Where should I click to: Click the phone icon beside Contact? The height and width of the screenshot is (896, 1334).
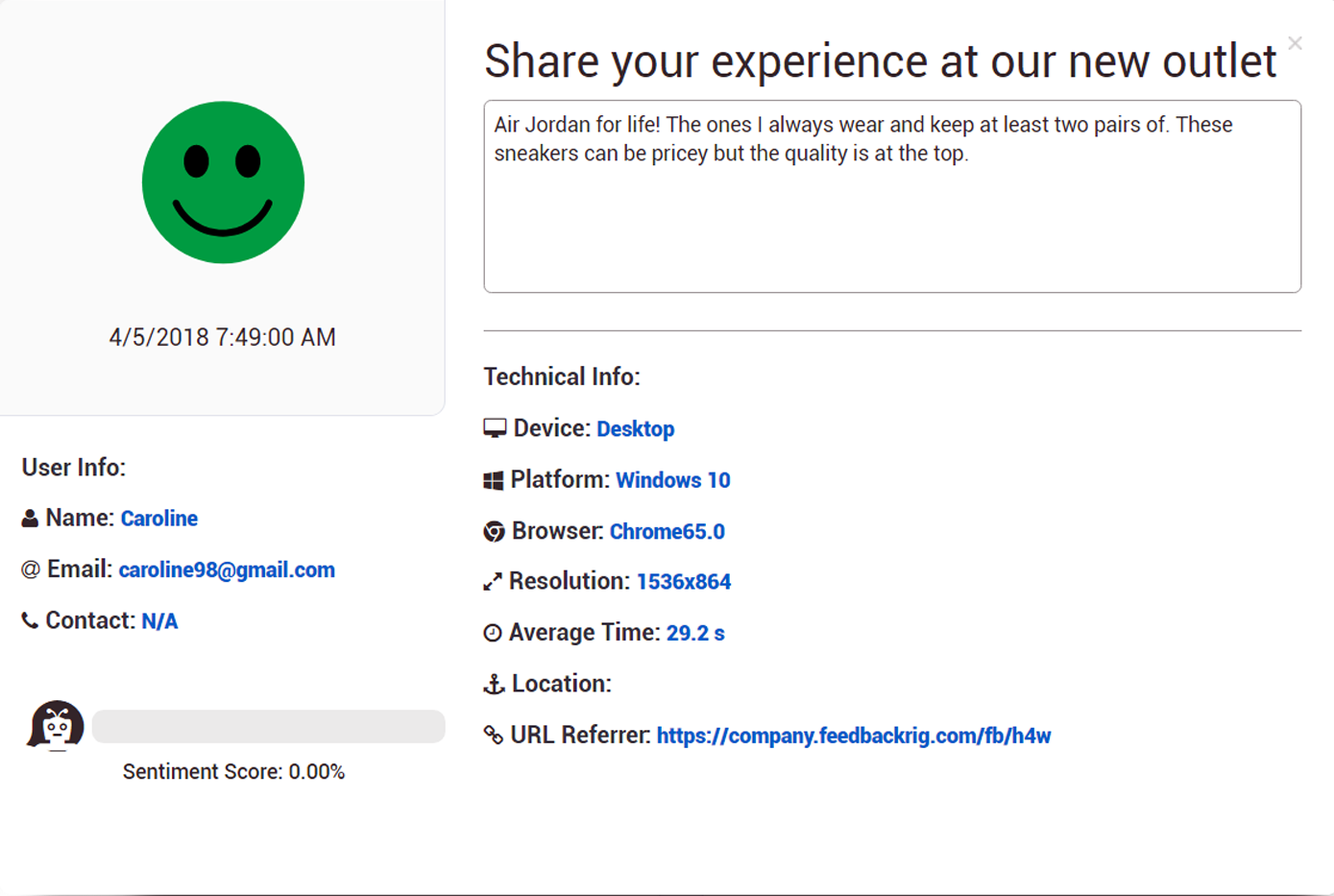click(x=30, y=620)
